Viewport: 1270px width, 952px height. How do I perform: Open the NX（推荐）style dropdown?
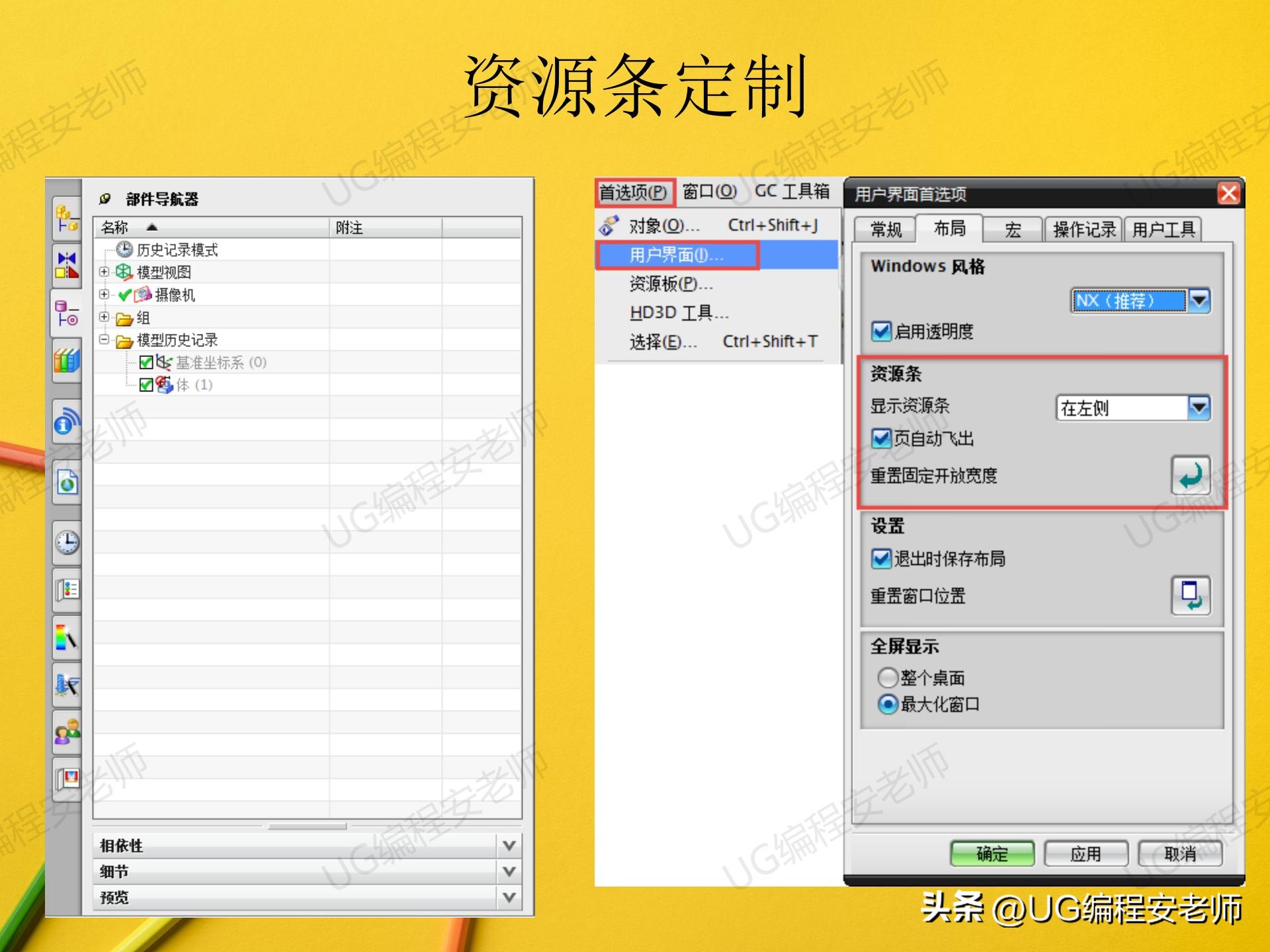point(1200,301)
